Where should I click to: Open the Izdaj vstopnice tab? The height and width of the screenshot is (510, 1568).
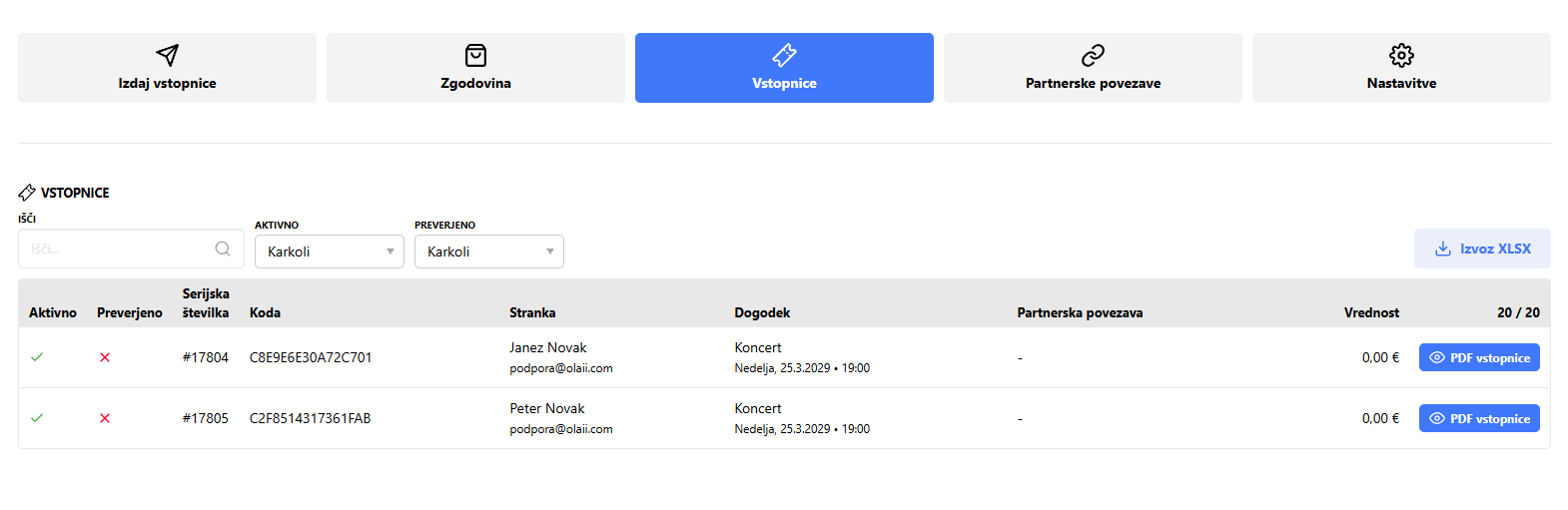pos(167,68)
